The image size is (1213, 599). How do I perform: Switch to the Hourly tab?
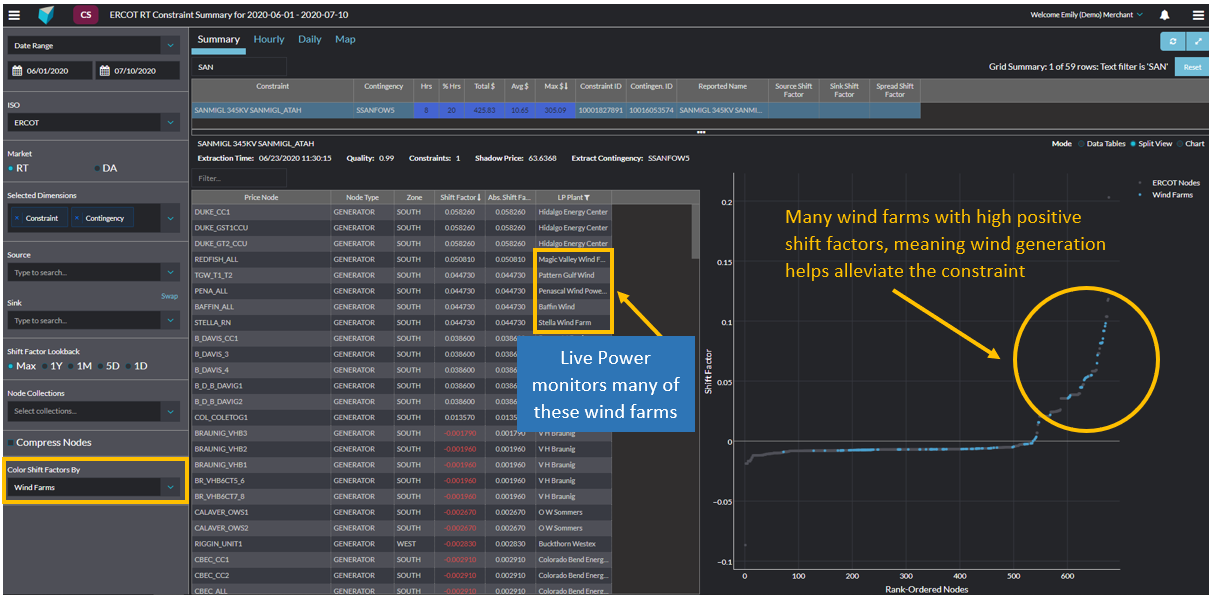[268, 39]
